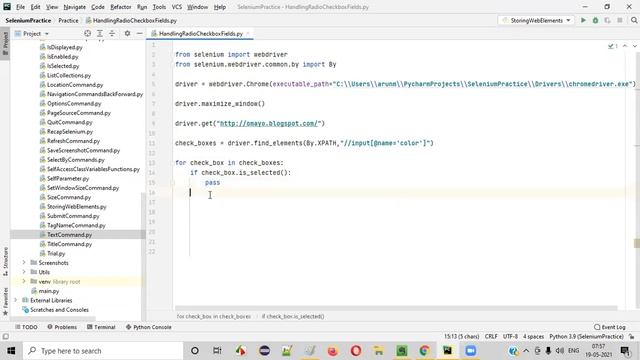
Task: Run the StoringWebElements configuration
Action: [x=583, y=20]
